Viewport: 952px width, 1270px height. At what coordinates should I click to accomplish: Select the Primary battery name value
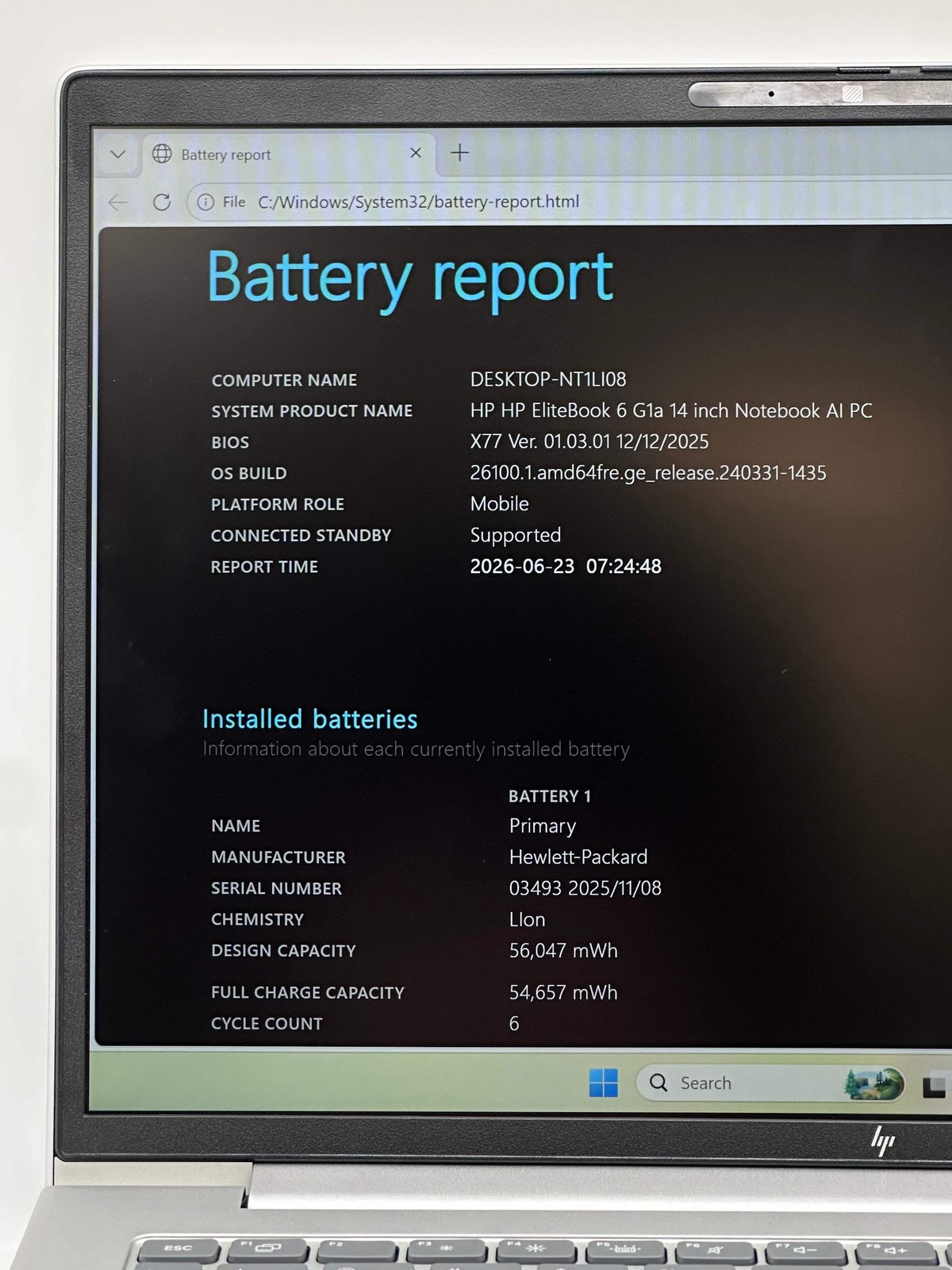pyautogui.click(x=543, y=826)
